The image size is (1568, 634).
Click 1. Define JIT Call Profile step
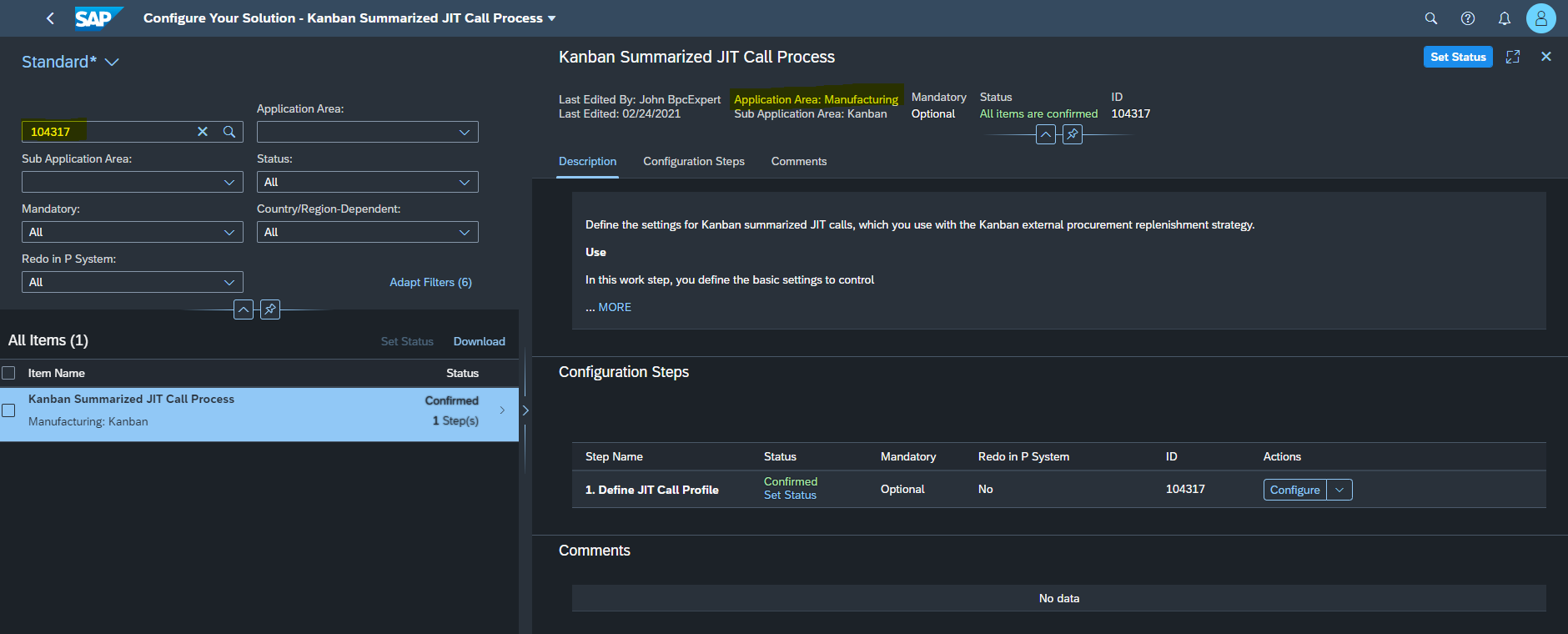click(652, 490)
